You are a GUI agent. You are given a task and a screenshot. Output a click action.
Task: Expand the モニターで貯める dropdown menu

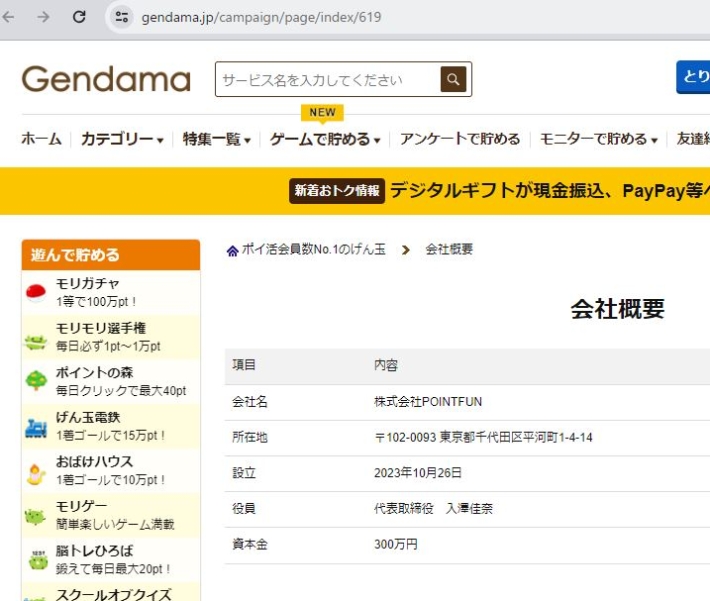599,139
